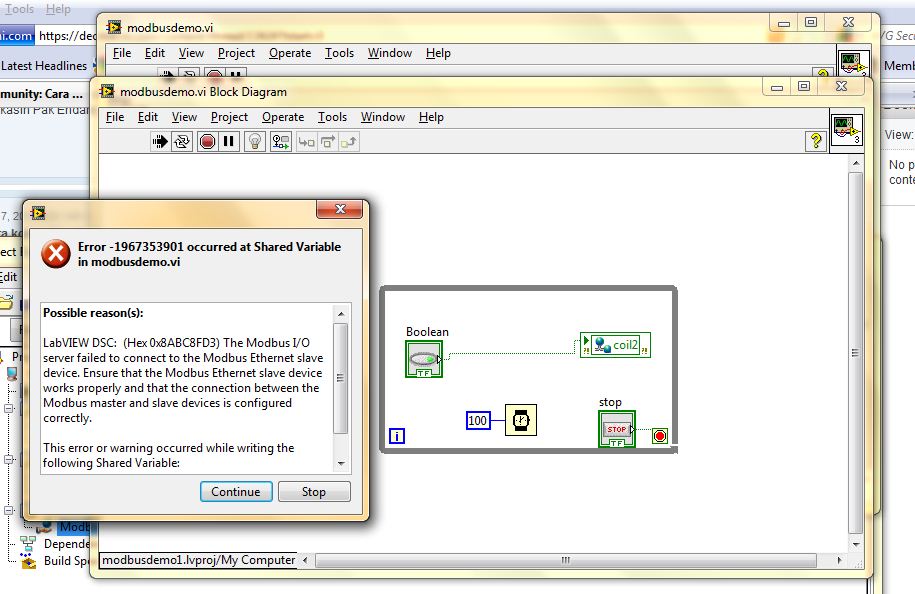Viewport: 915px width, 594px height.
Task: Click the loop iteration terminal 'i'
Action: click(x=397, y=435)
